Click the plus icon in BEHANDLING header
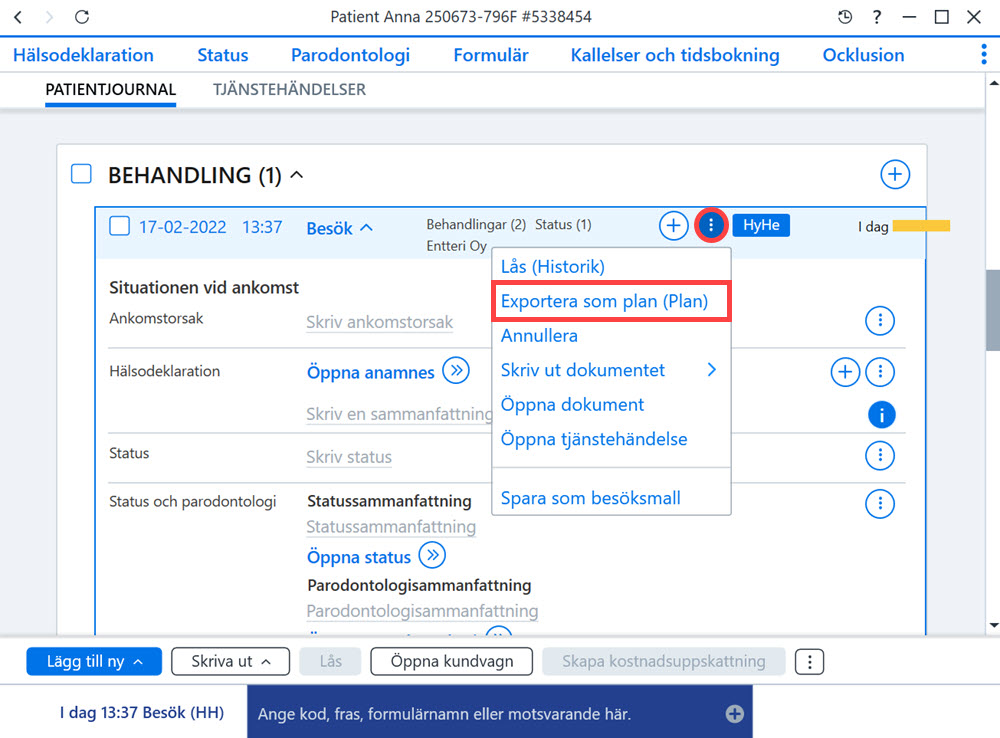The image size is (1000, 738). pyautogui.click(x=895, y=174)
